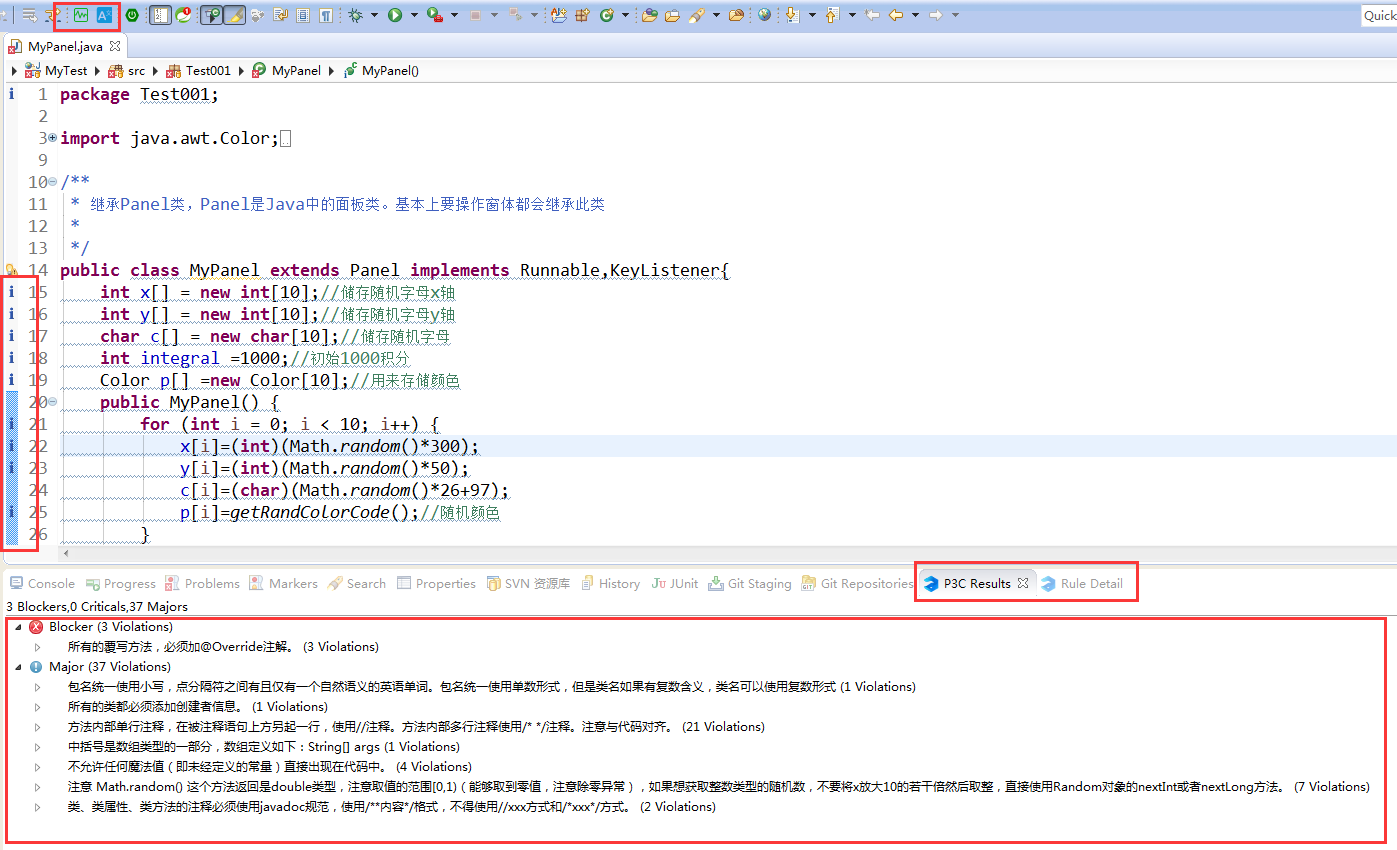The height and width of the screenshot is (850, 1397).
Task: Open the Console tab
Action: coord(42,584)
